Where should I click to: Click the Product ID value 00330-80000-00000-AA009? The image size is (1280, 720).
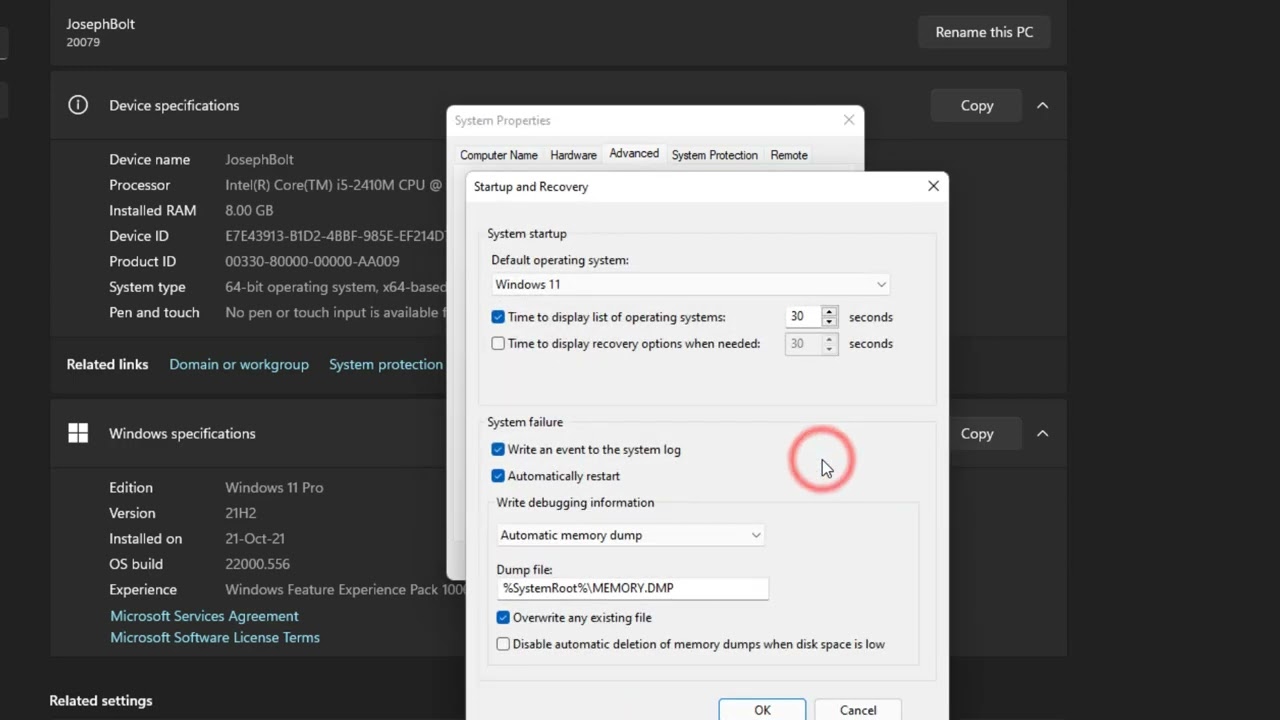coord(312,261)
